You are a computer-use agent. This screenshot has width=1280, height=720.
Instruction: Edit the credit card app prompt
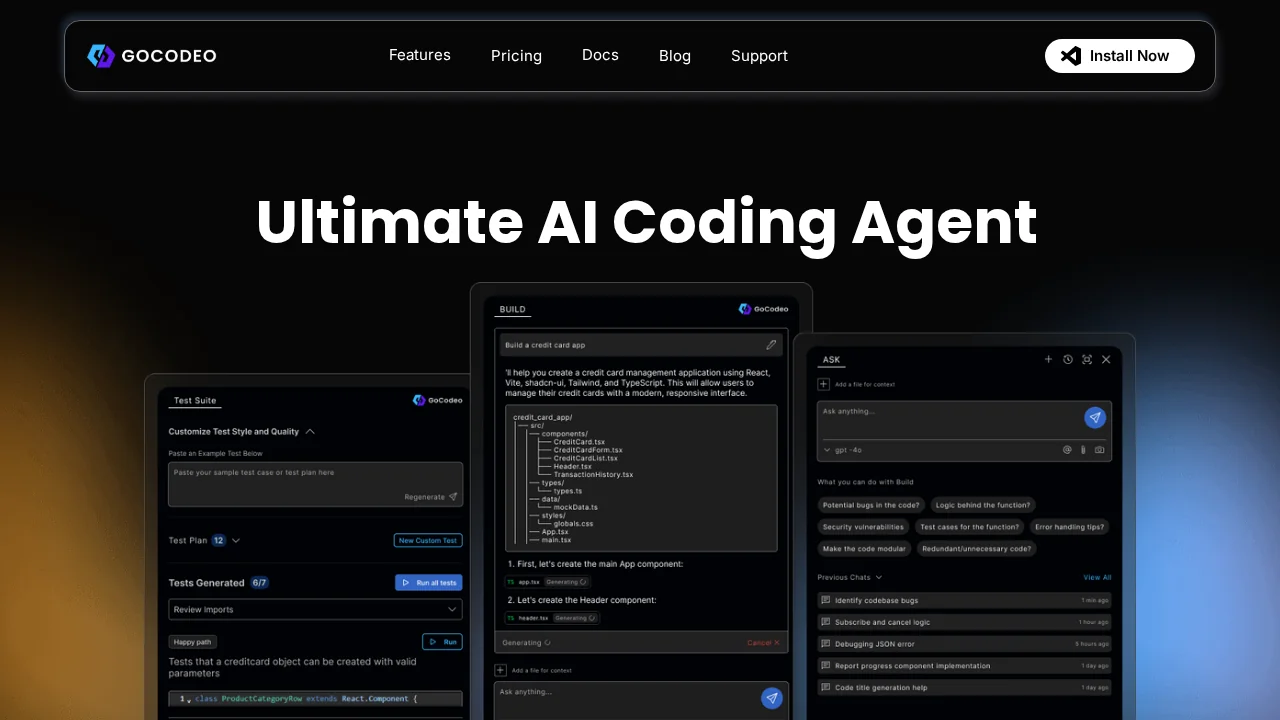pos(771,344)
